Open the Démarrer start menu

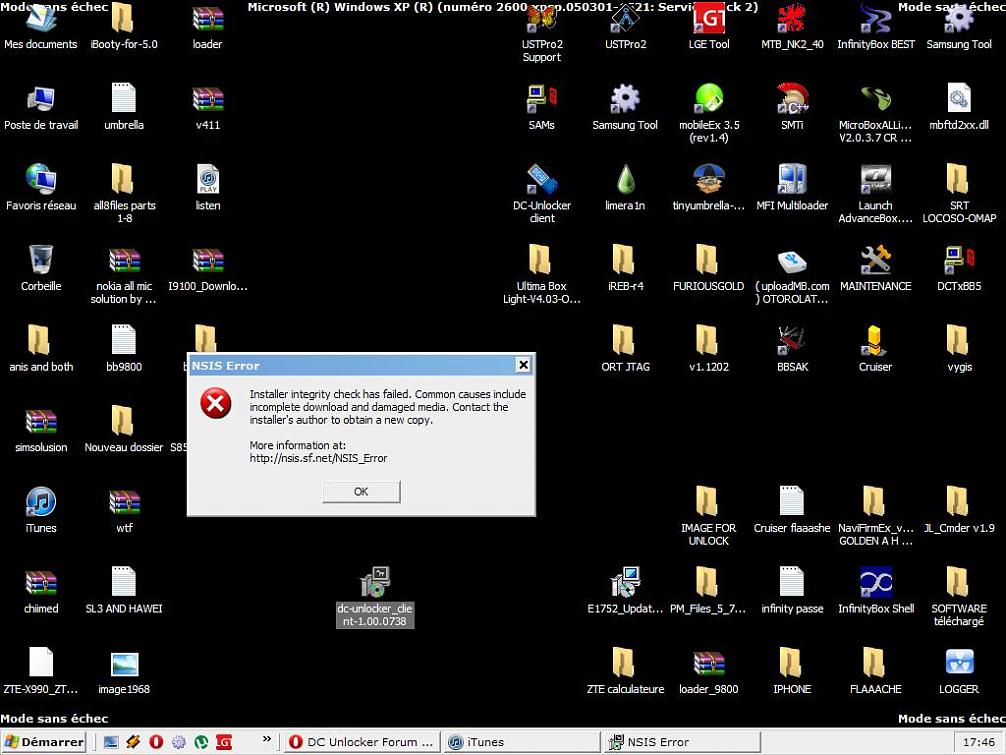point(45,742)
